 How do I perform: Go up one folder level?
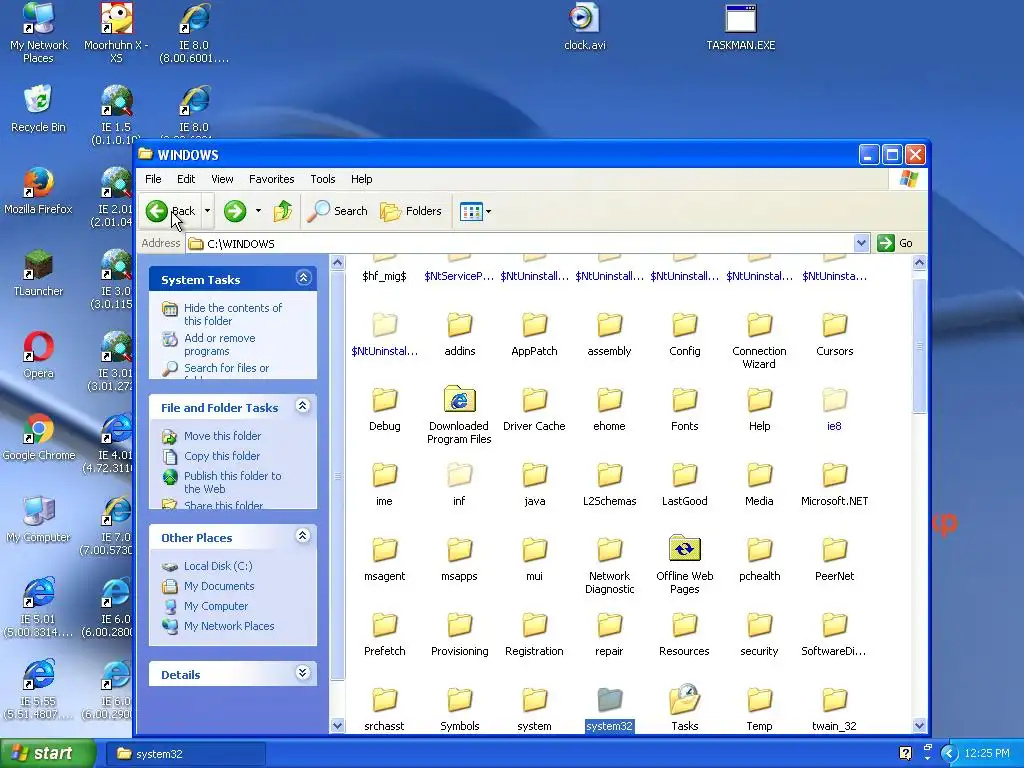point(283,211)
